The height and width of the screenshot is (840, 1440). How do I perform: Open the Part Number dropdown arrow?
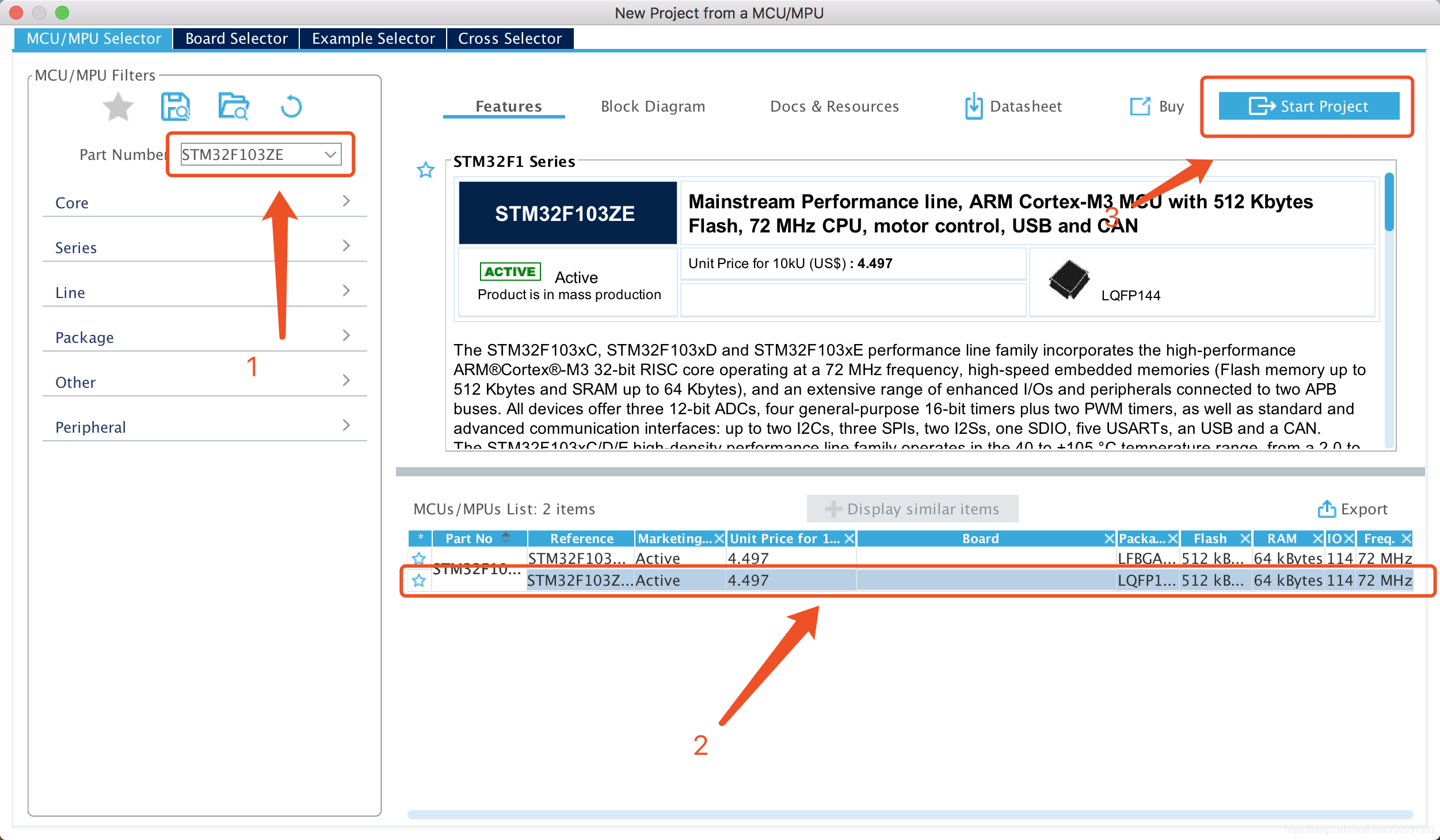tap(330, 154)
